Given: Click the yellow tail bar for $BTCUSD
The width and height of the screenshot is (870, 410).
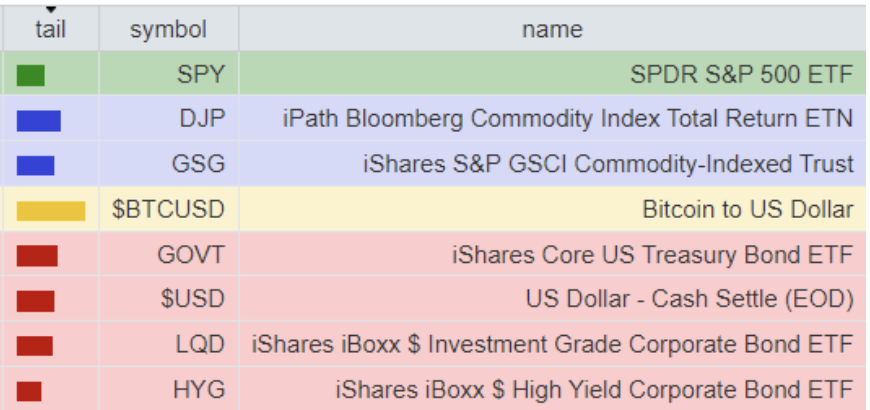Looking at the screenshot, I should [x=51, y=211].
